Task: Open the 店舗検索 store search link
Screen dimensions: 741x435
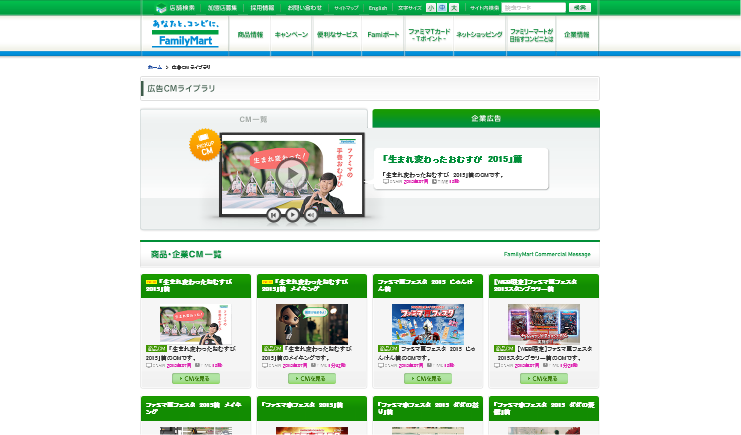Action: click(x=182, y=8)
